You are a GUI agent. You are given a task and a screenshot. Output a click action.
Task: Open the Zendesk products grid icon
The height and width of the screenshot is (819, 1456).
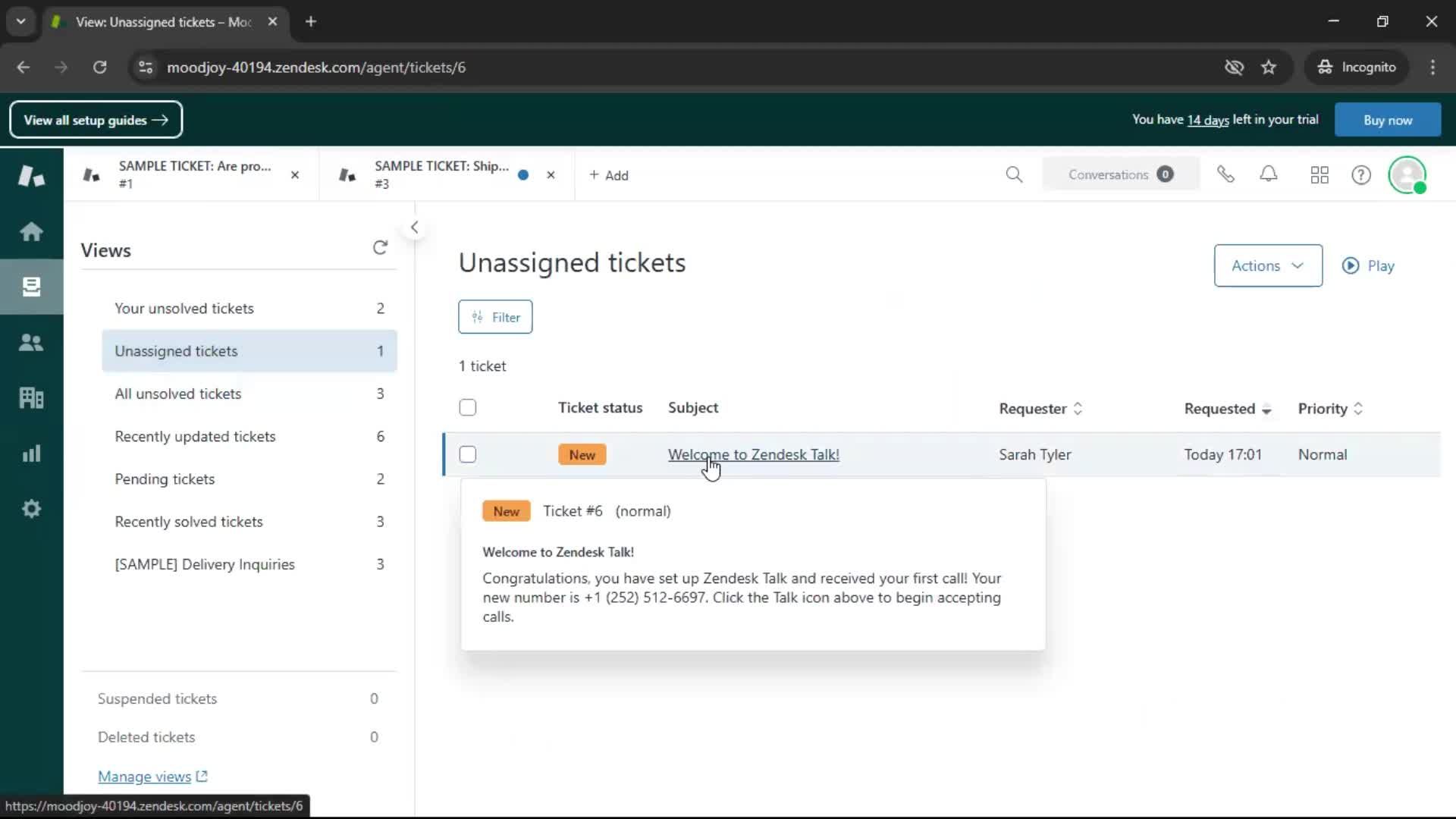1319,175
